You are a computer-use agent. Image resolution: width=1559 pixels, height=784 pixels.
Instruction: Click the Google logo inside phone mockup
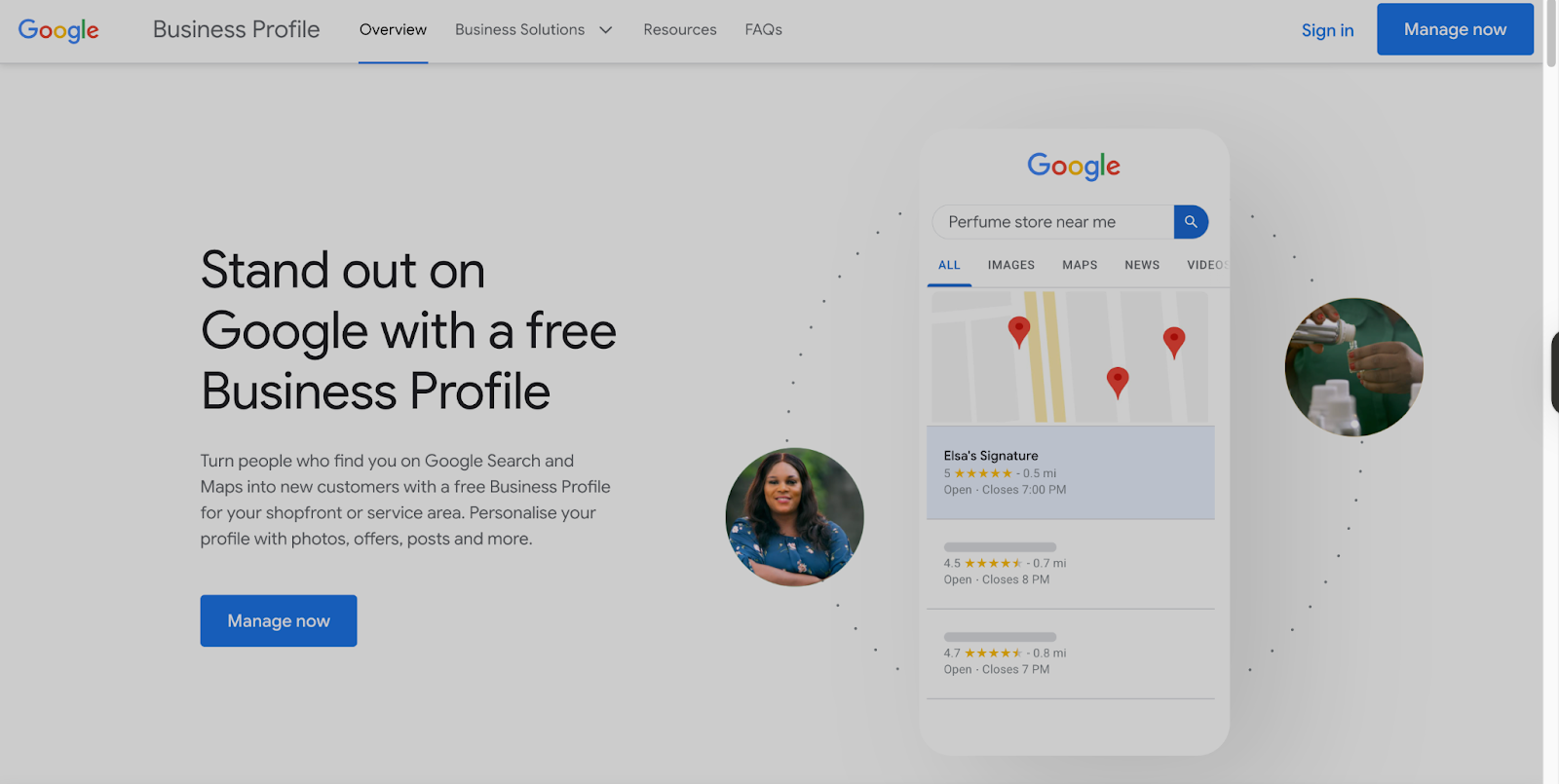click(1074, 167)
